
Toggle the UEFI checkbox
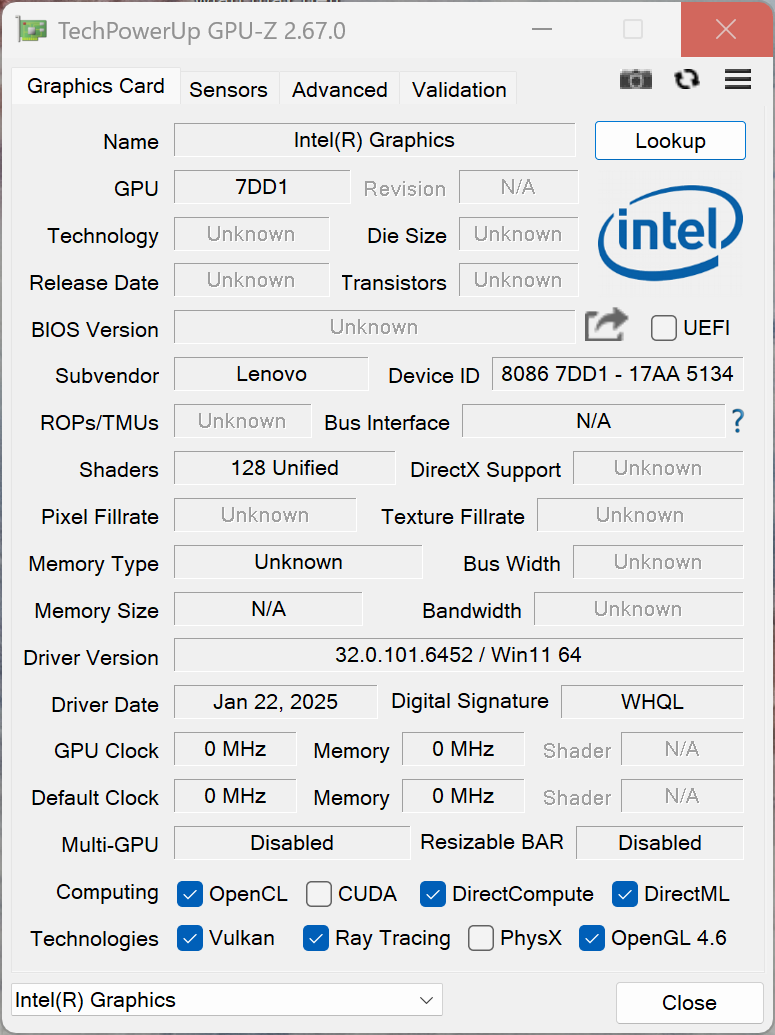[664, 328]
